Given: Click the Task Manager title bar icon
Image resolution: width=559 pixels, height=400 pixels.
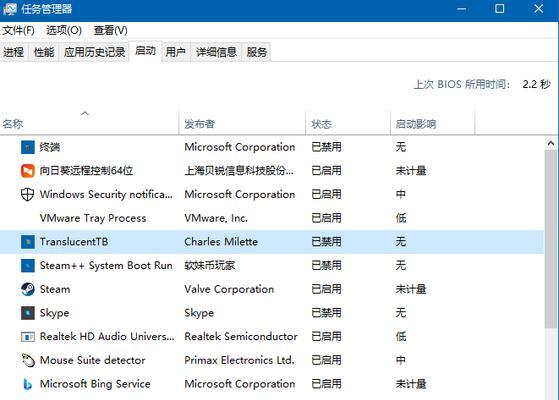Looking at the screenshot, I should click(x=9, y=9).
